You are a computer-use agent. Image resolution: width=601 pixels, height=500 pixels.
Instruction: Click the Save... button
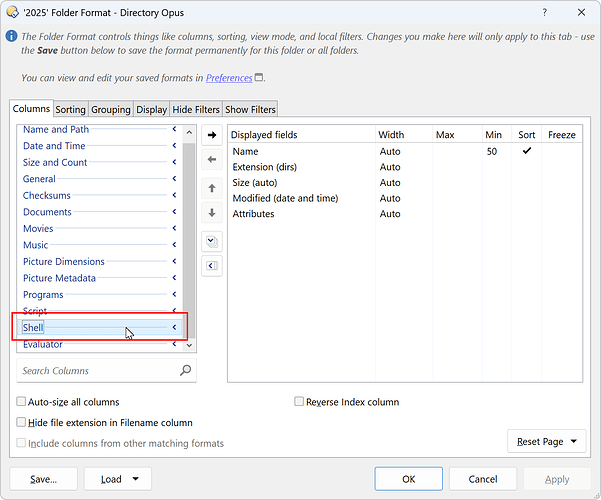point(43,479)
